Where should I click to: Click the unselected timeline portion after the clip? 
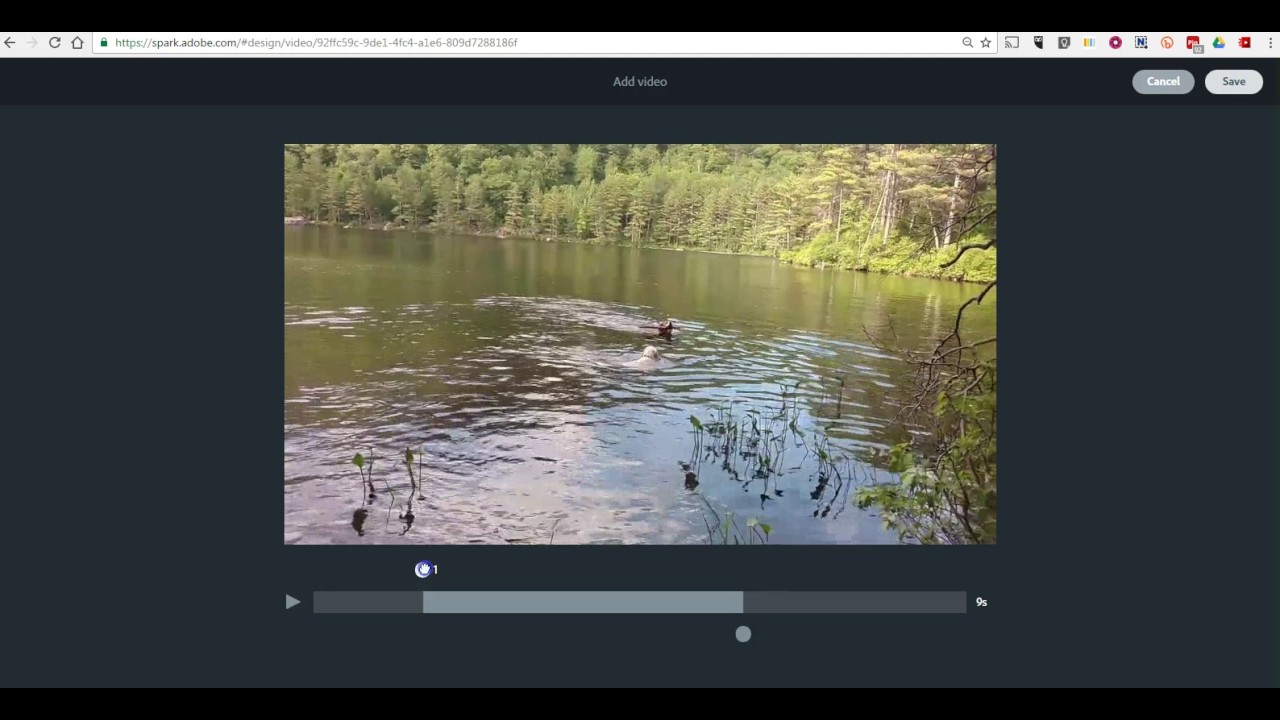[x=855, y=602]
